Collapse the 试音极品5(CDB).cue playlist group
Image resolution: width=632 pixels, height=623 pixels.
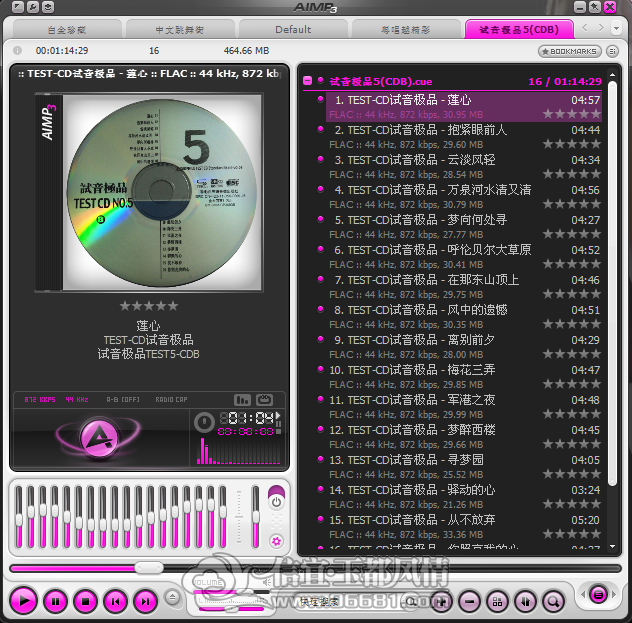(308, 81)
